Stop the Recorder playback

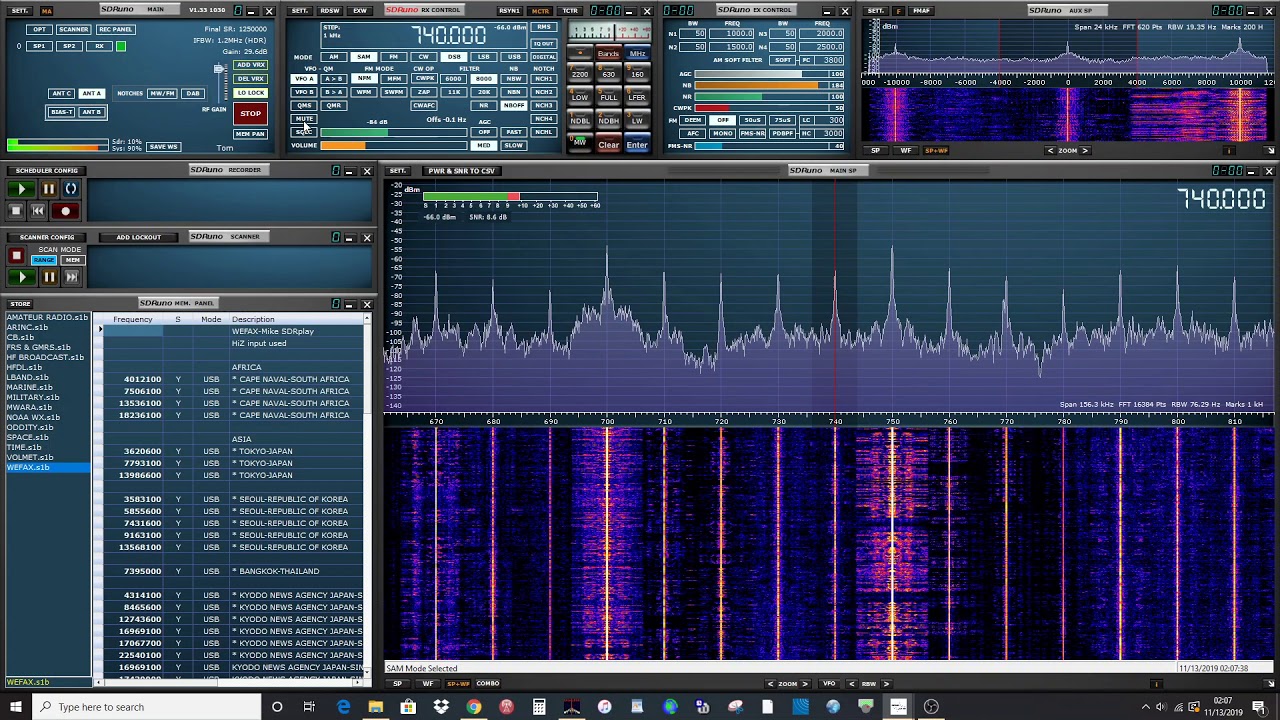[x=16, y=211]
